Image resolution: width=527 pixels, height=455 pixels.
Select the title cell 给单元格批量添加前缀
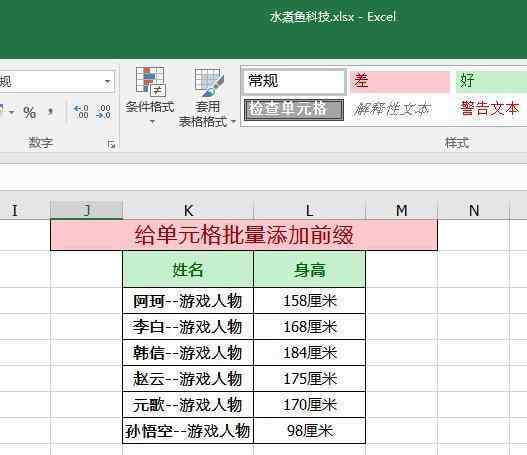(244, 235)
